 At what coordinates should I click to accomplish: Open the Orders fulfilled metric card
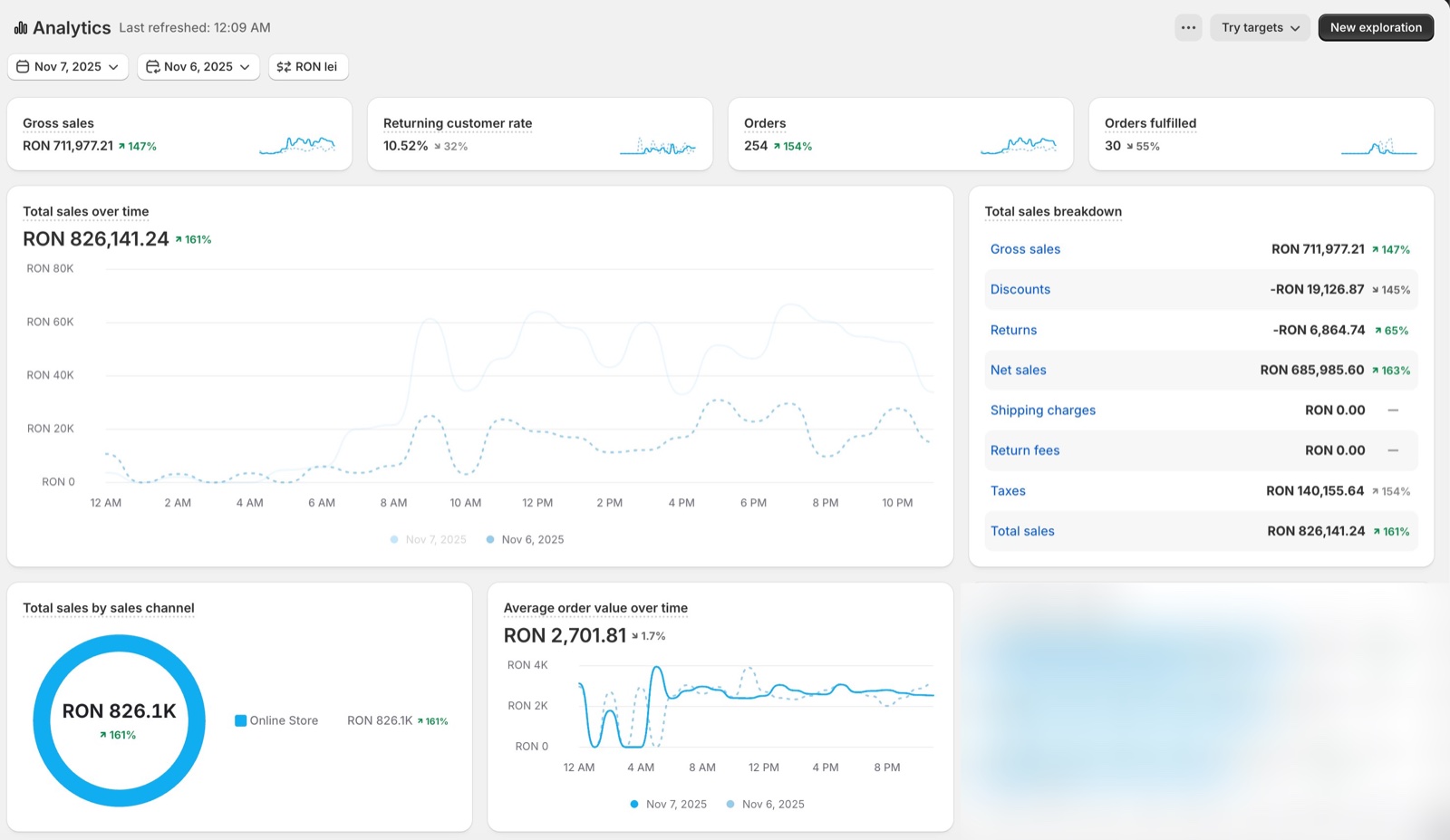(x=1261, y=134)
